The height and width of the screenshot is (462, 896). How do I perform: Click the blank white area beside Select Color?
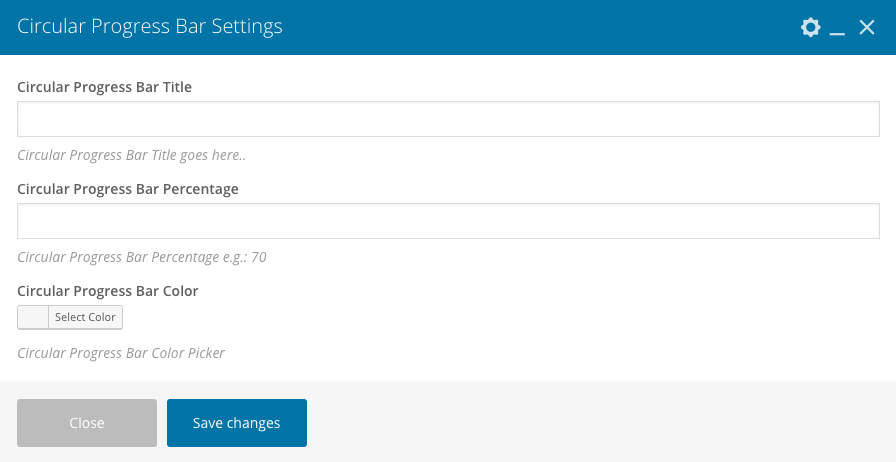[500, 317]
